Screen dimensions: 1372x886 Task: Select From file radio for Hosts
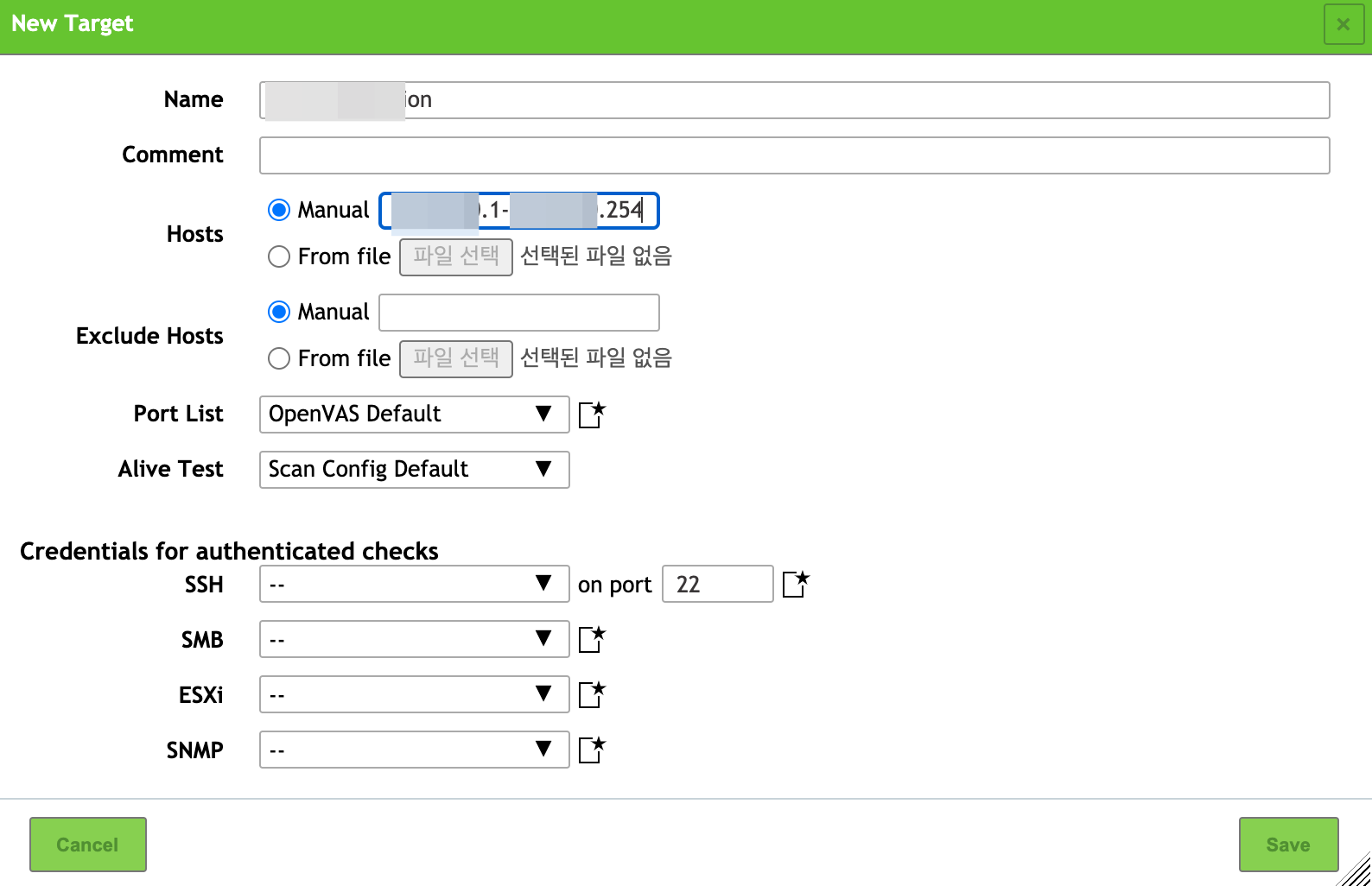pos(279,256)
